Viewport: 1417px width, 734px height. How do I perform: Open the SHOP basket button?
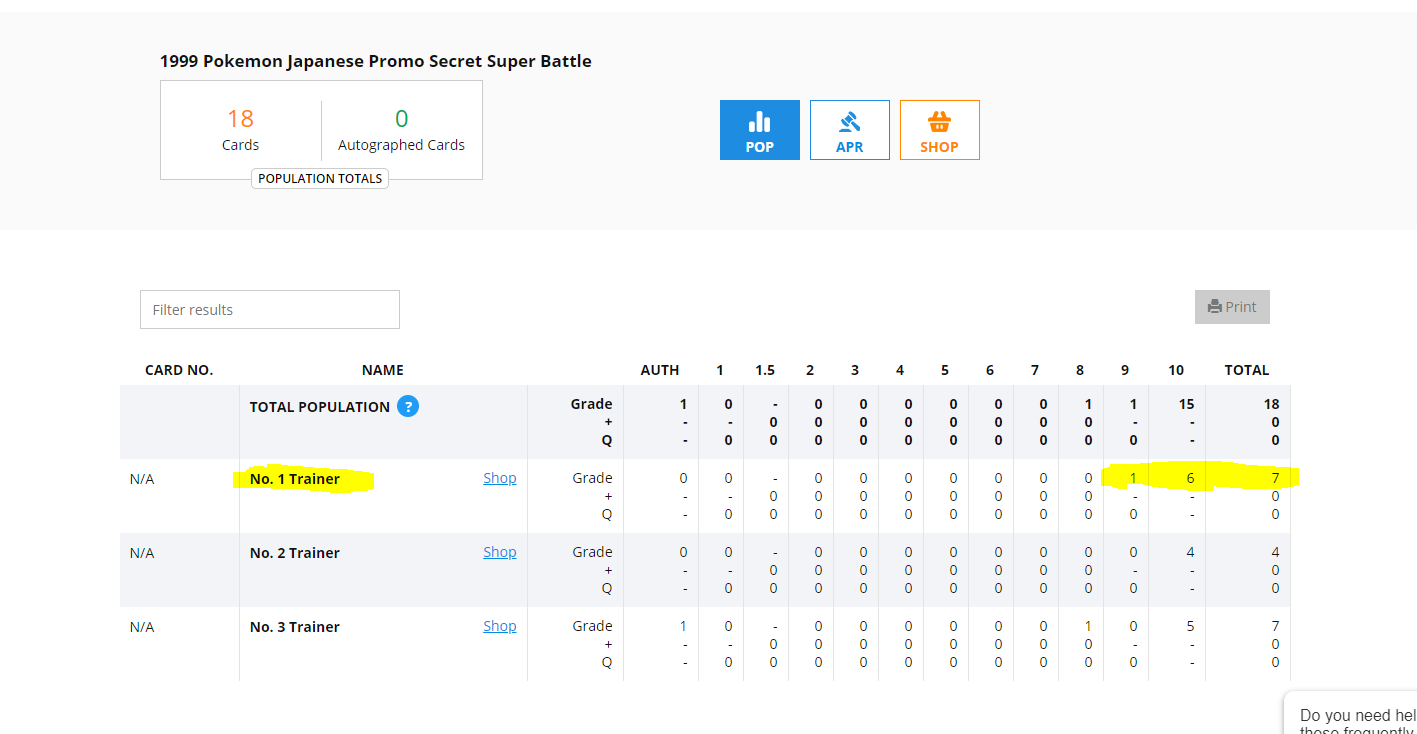coord(939,130)
